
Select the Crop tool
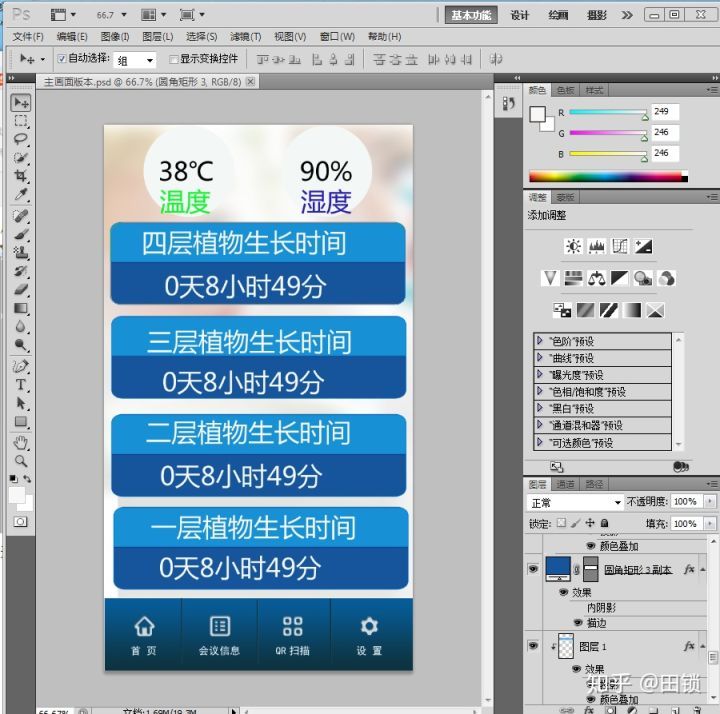coord(21,176)
